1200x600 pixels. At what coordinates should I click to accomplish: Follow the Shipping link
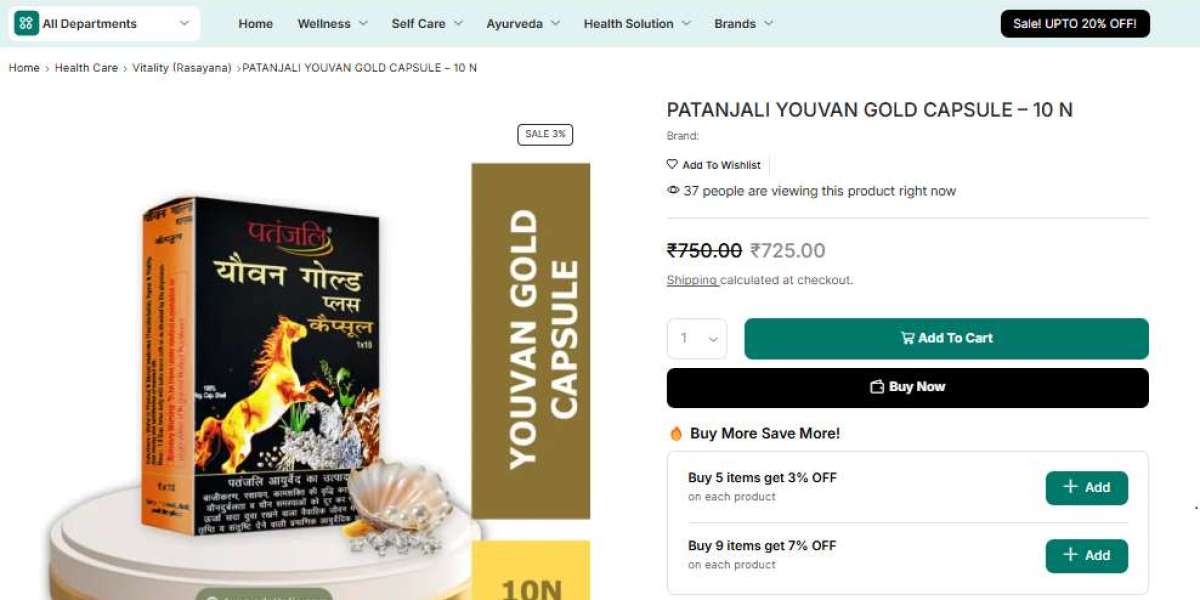[692, 280]
